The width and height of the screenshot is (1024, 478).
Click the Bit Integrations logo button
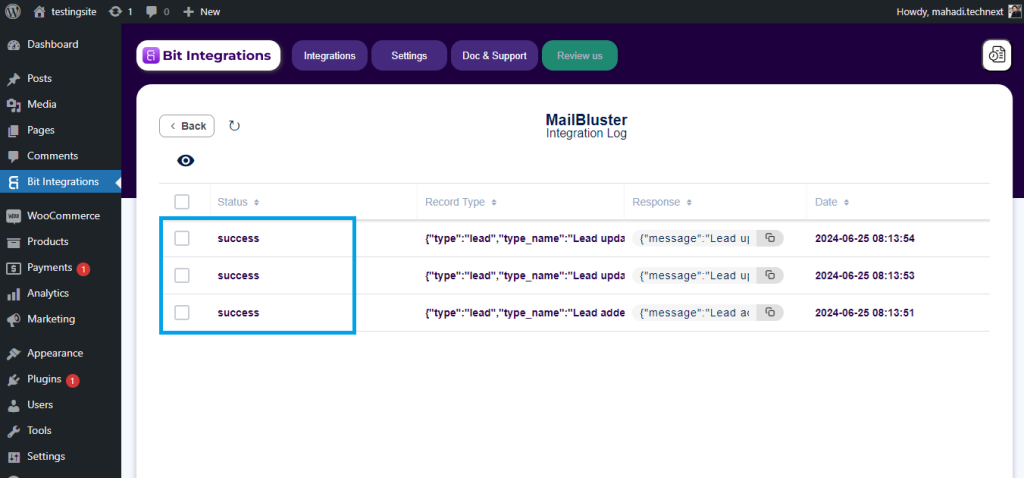tap(208, 56)
